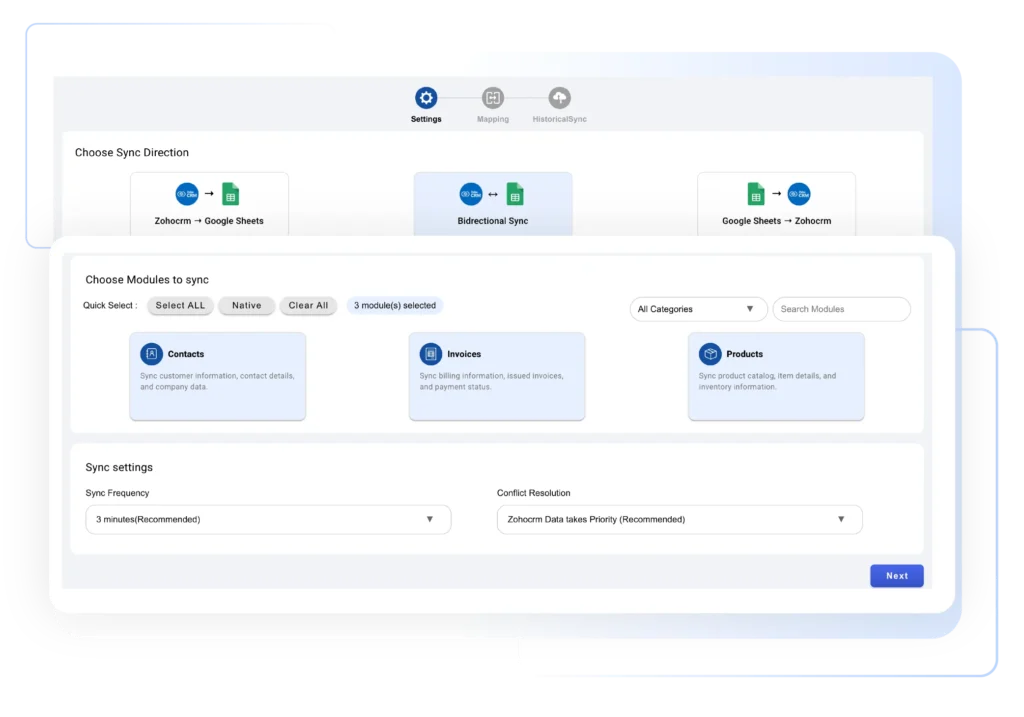Deselect the Invoices module card
The height and width of the screenshot is (717, 1024).
click(497, 376)
